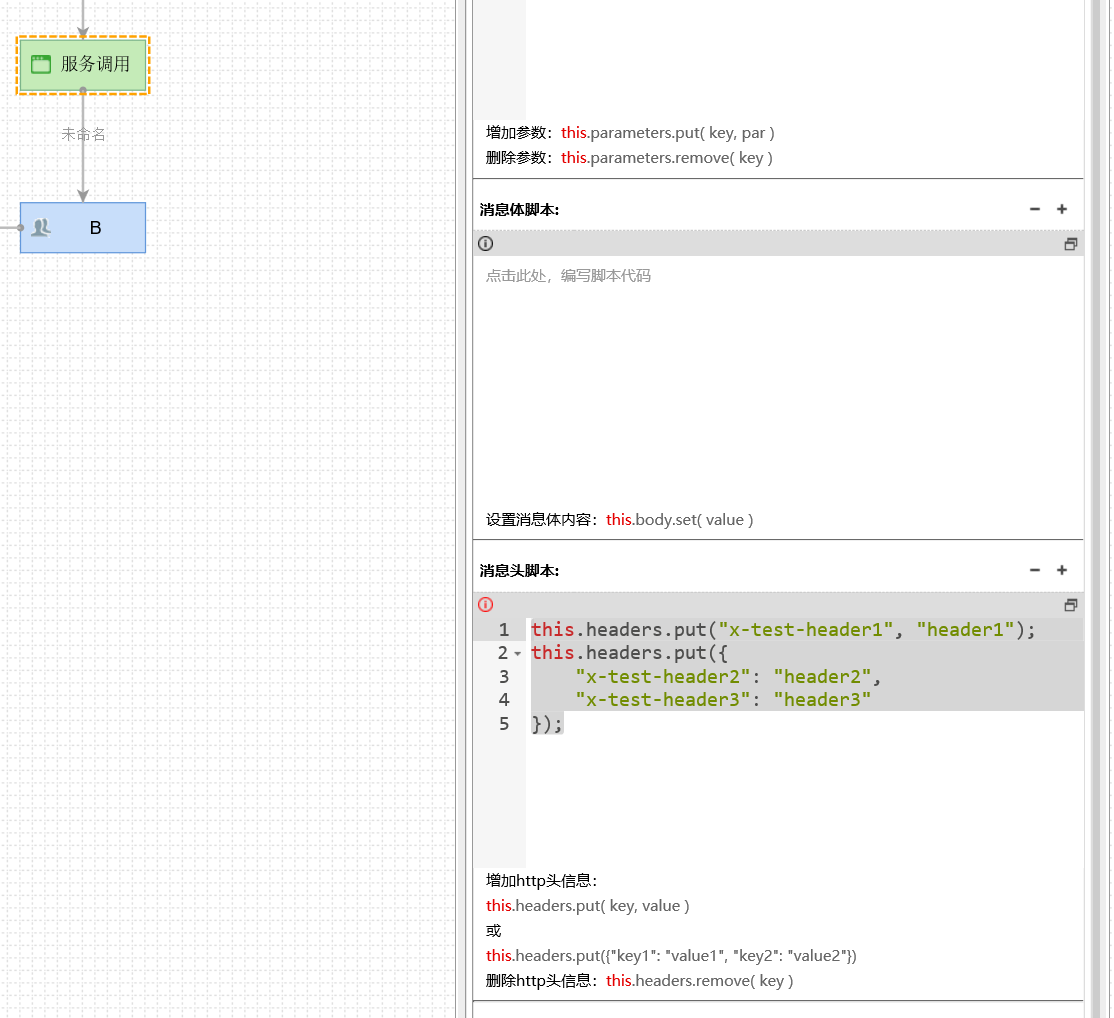Click the "header3" string value in line 4
The height and width of the screenshot is (1018, 1114).
(821, 700)
